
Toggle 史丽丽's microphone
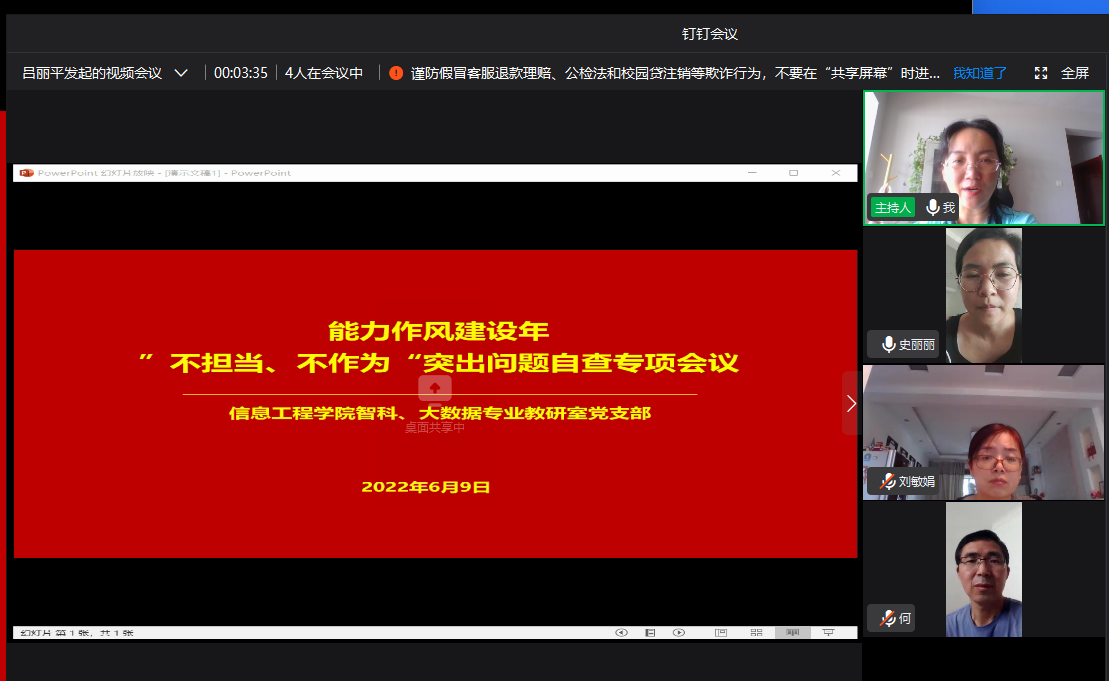tap(888, 344)
